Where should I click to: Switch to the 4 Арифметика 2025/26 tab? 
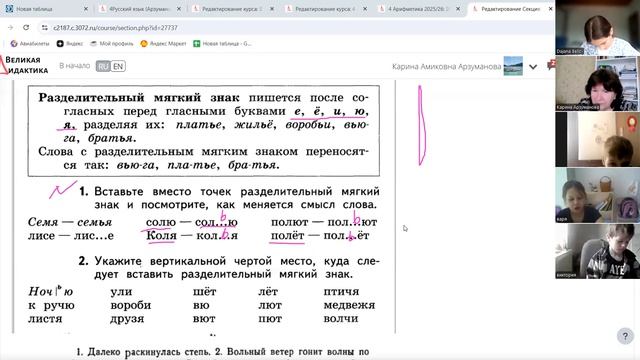(x=419, y=9)
